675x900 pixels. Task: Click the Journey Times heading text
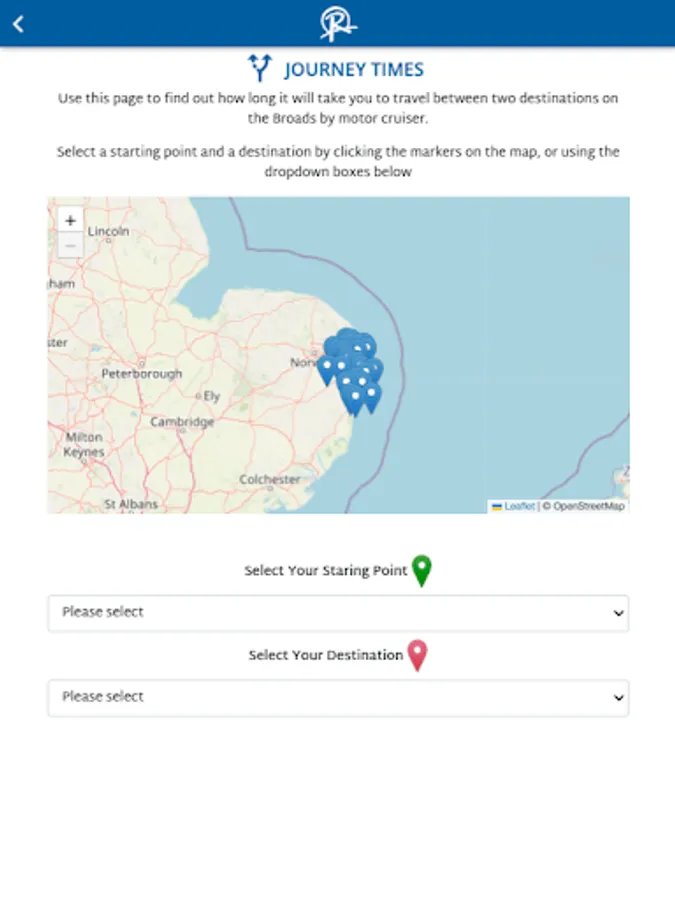pyautogui.click(x=354, y=70)
